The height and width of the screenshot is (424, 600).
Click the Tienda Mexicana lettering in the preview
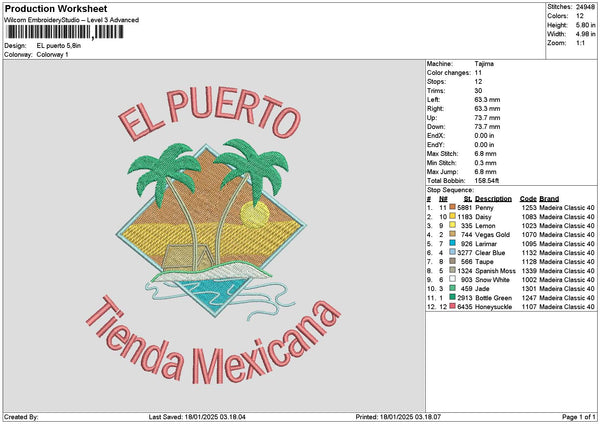[x=213, y=341]
